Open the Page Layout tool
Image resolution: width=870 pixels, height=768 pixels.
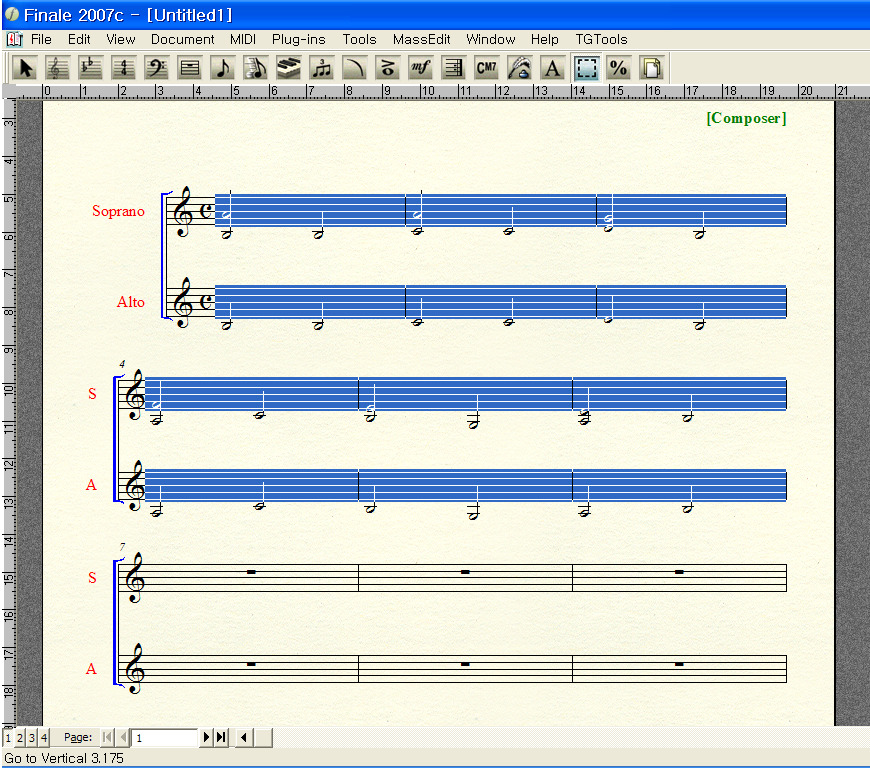tap(651, 68)
